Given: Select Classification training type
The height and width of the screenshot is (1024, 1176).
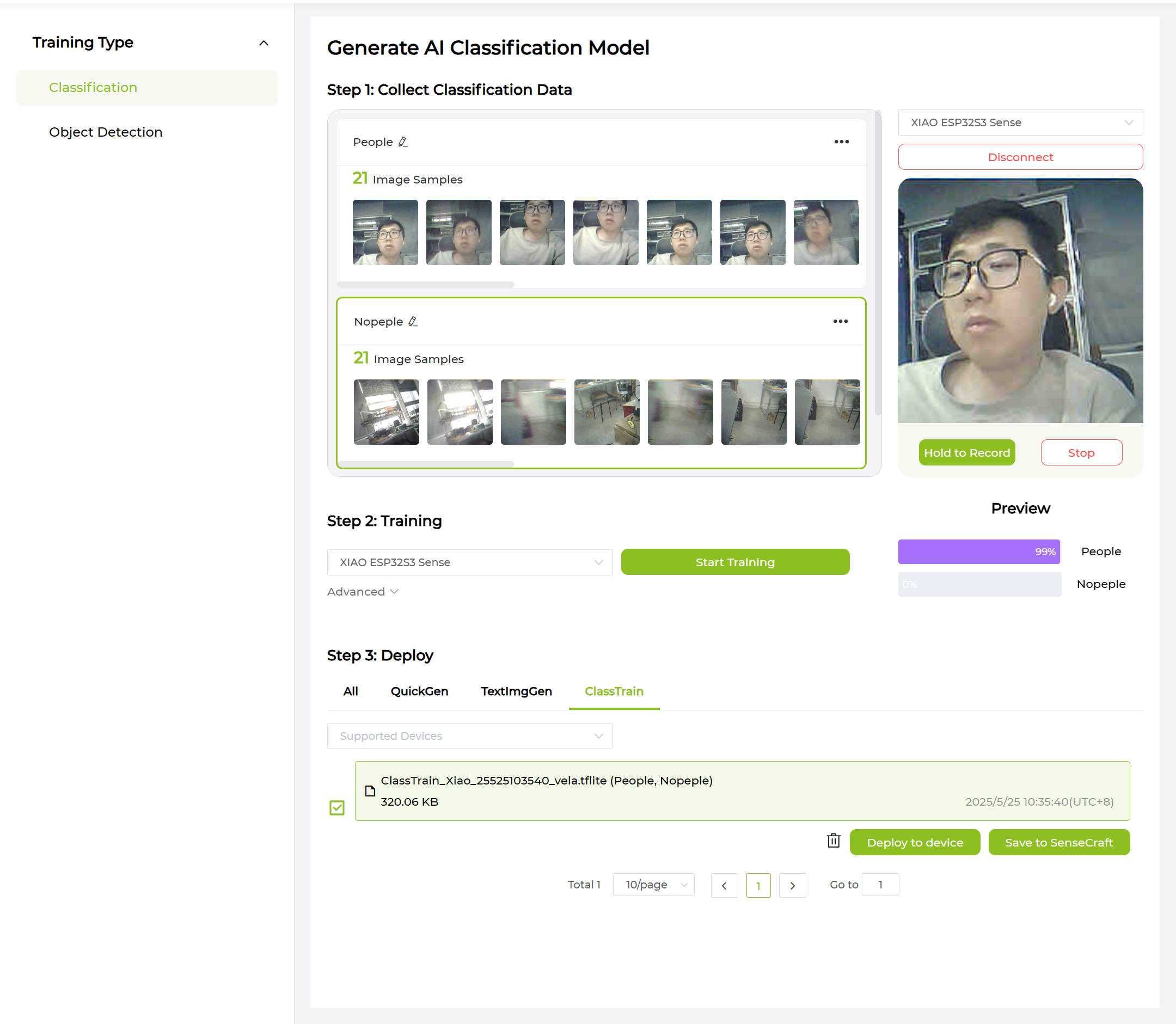Looking at the screenshot, I should click(147, 88).
